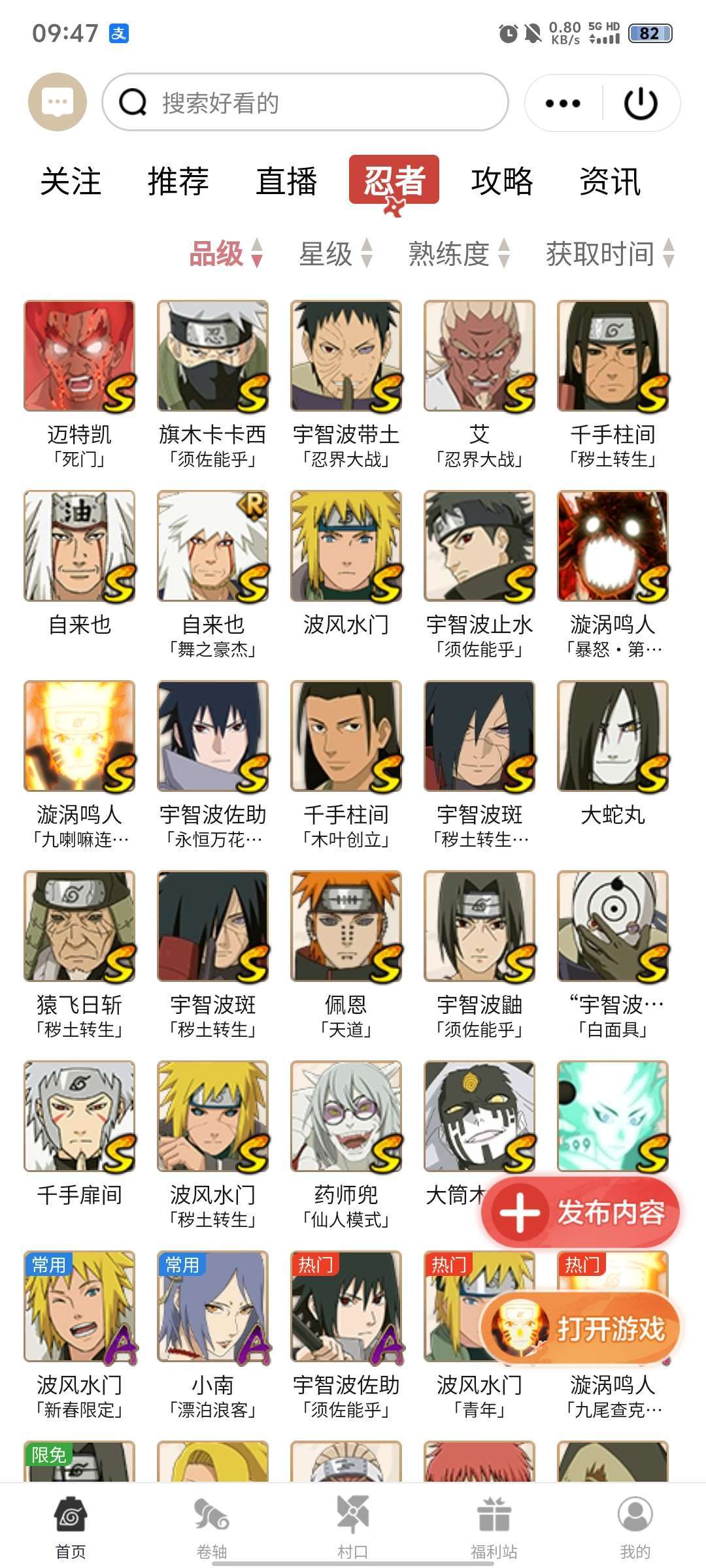
Task: Open the 卷轴 scroll icon
Action: click(211, 1514)
